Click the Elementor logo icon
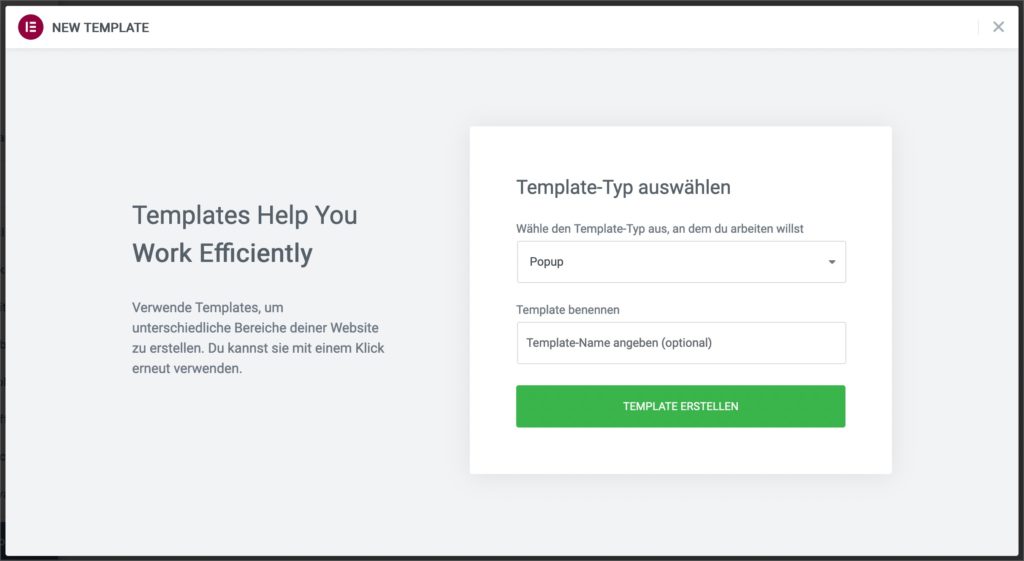 30,27
